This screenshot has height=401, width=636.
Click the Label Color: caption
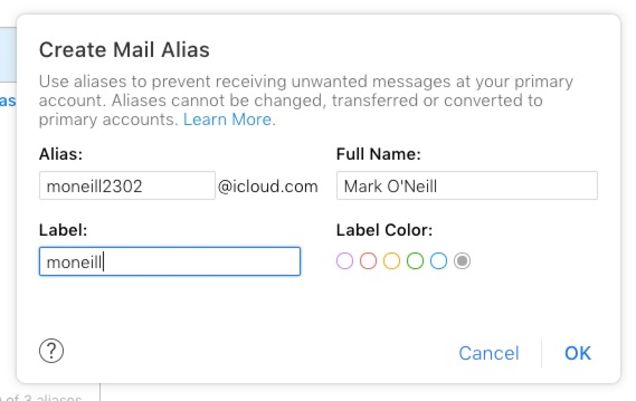384,230
